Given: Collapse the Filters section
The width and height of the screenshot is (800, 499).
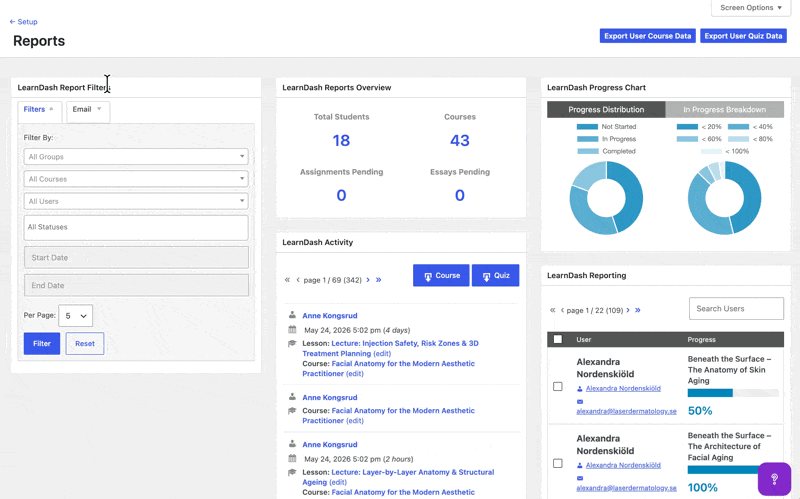Looking at the screenshot, I should tap(39, 110).
